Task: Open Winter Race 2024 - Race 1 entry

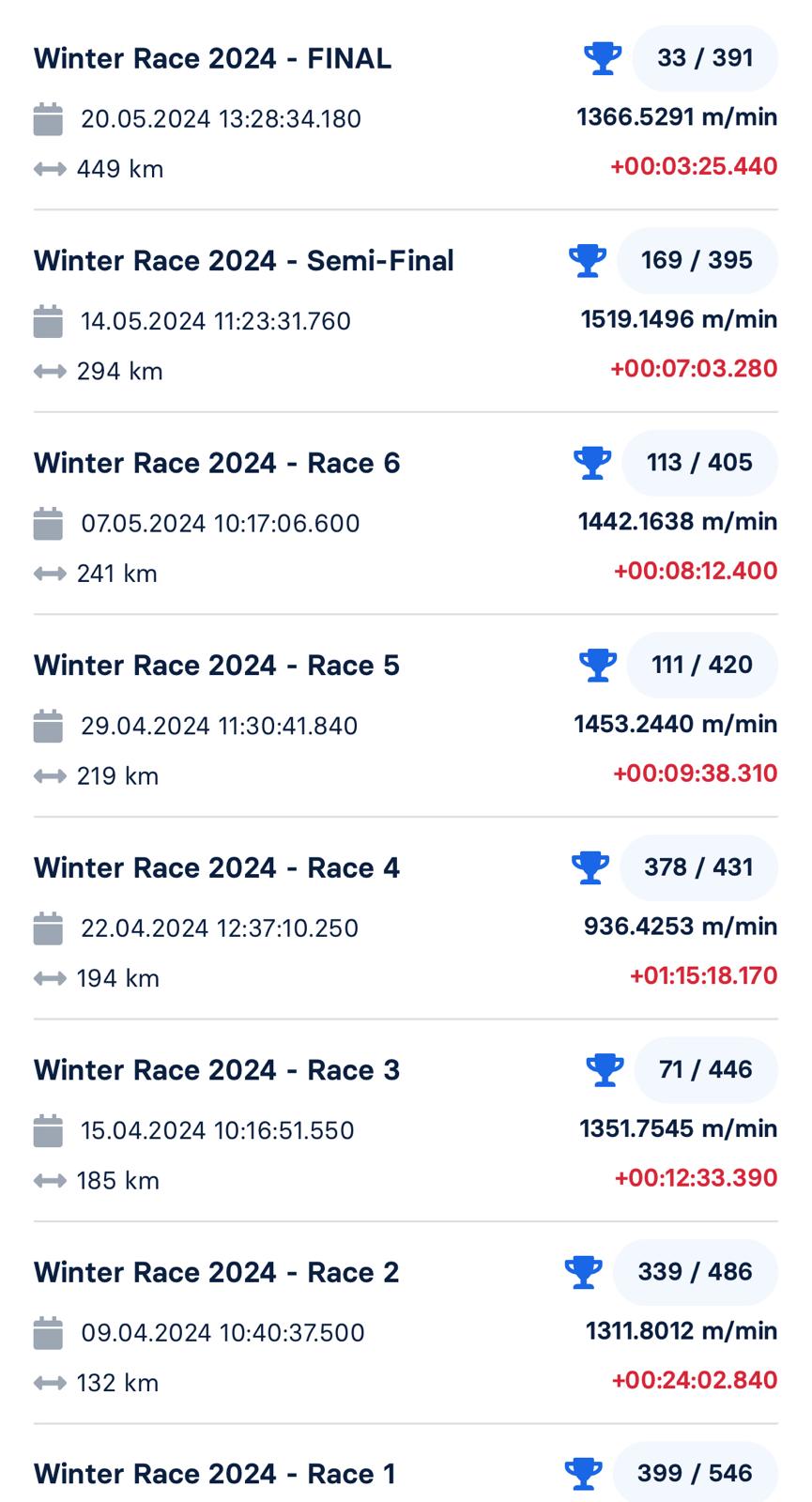Action: point(215,1474)
